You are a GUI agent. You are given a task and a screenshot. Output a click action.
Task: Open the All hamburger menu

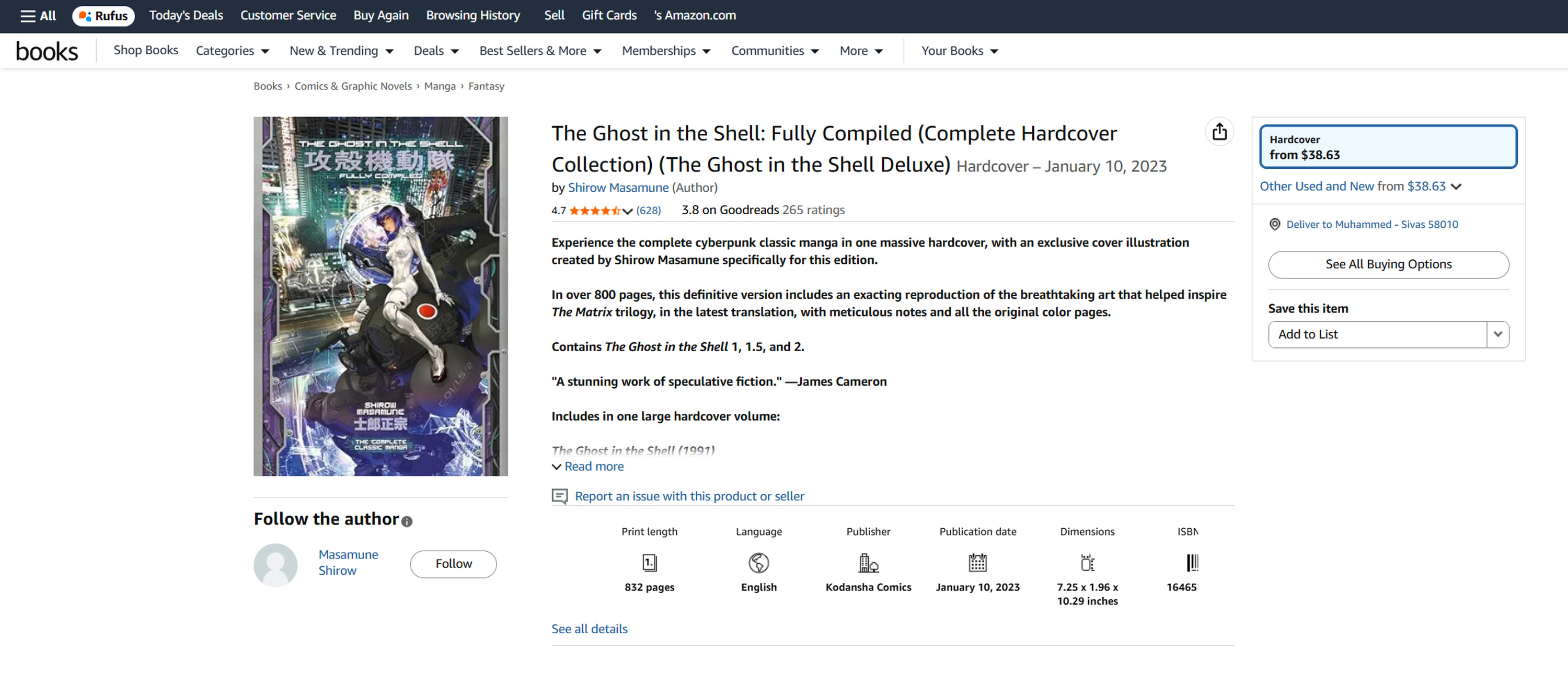tap(38, 16)
